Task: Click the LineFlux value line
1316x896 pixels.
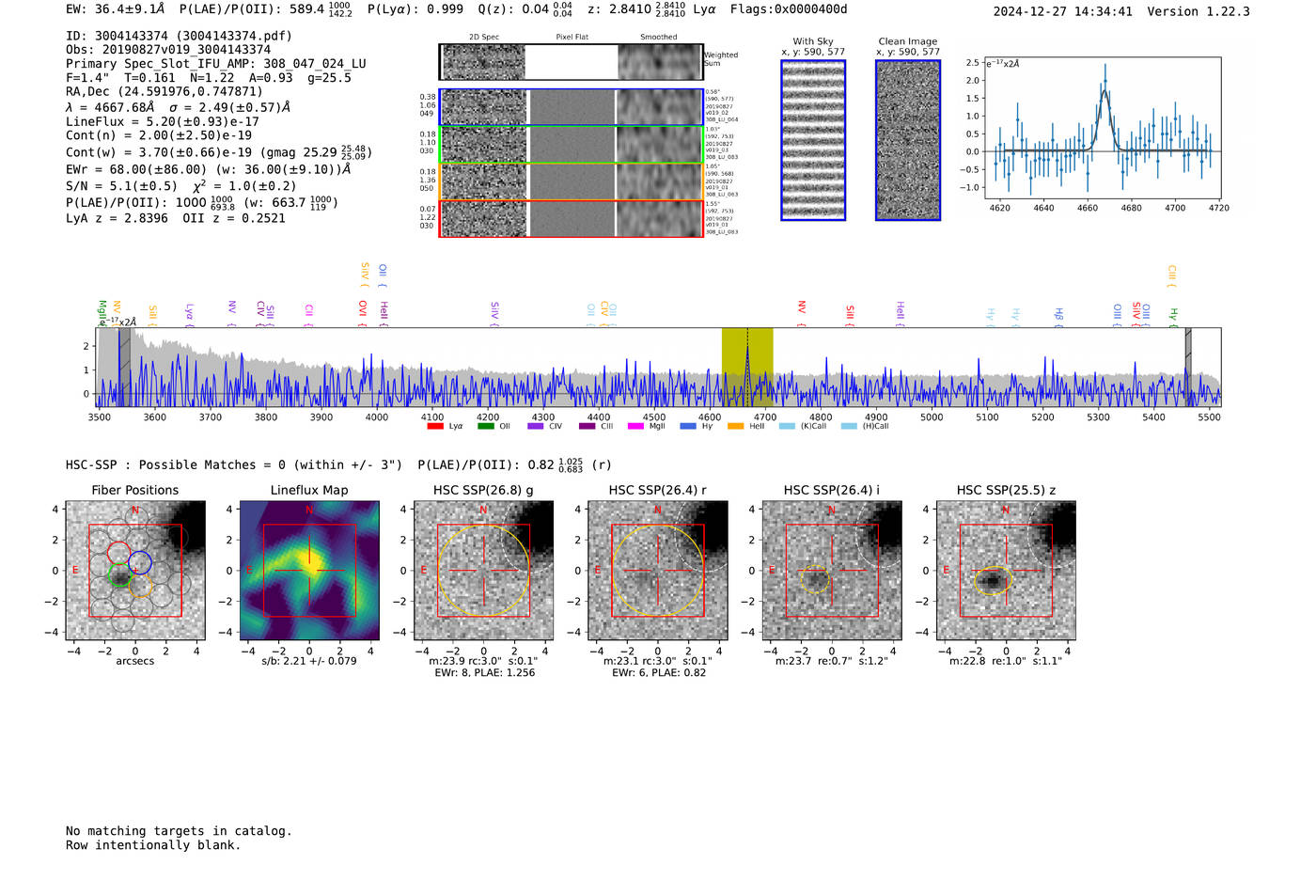Action: point(163,122)
